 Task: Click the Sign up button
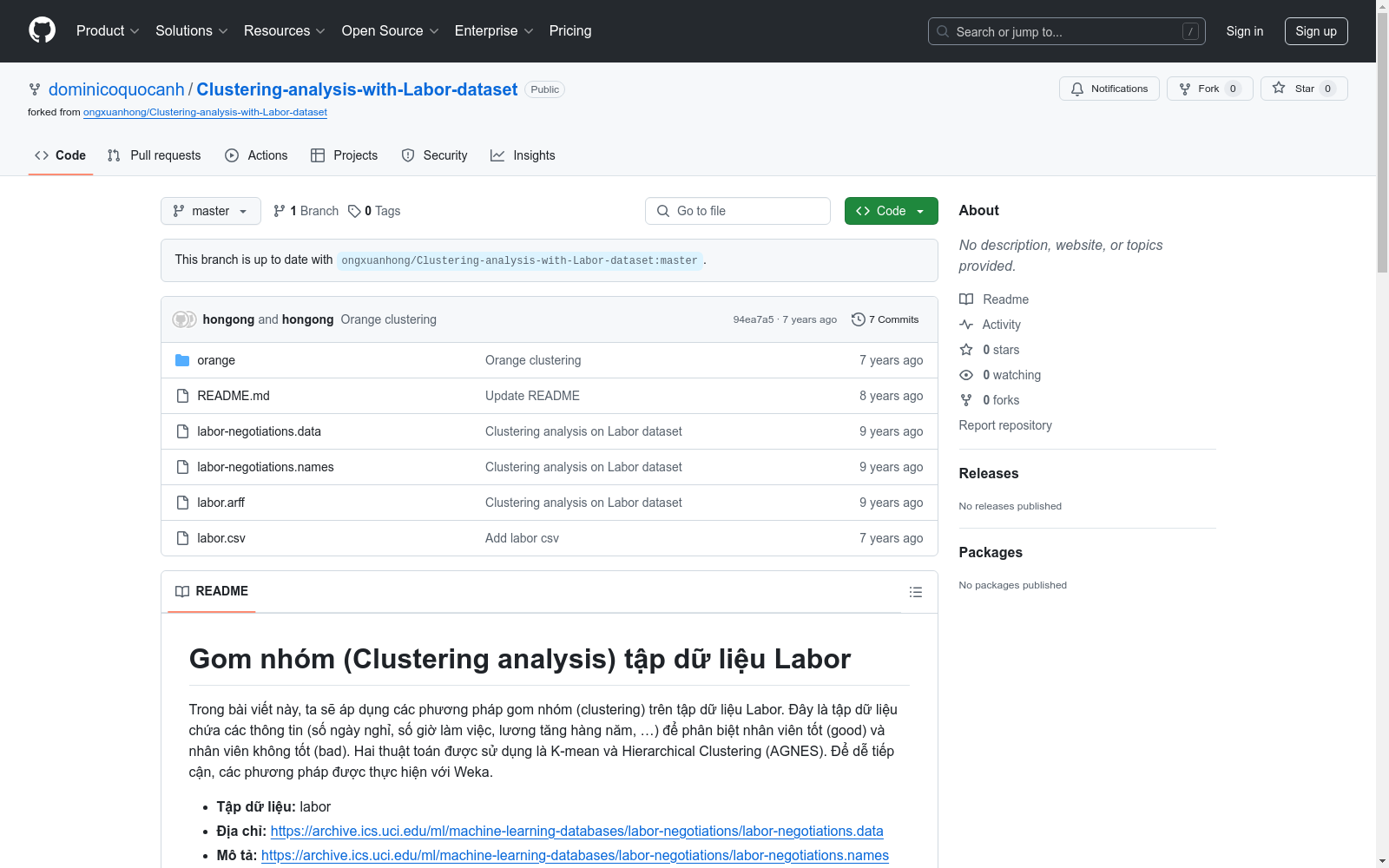coord(1316,31)
